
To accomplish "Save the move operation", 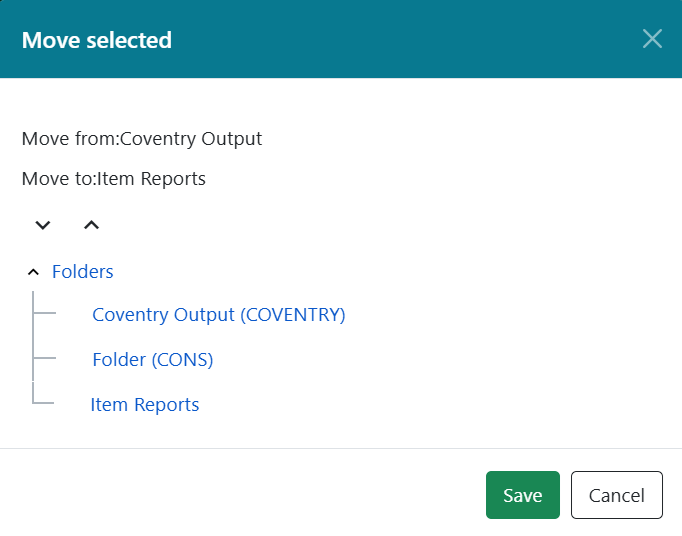I will click(x=522, y=495).
